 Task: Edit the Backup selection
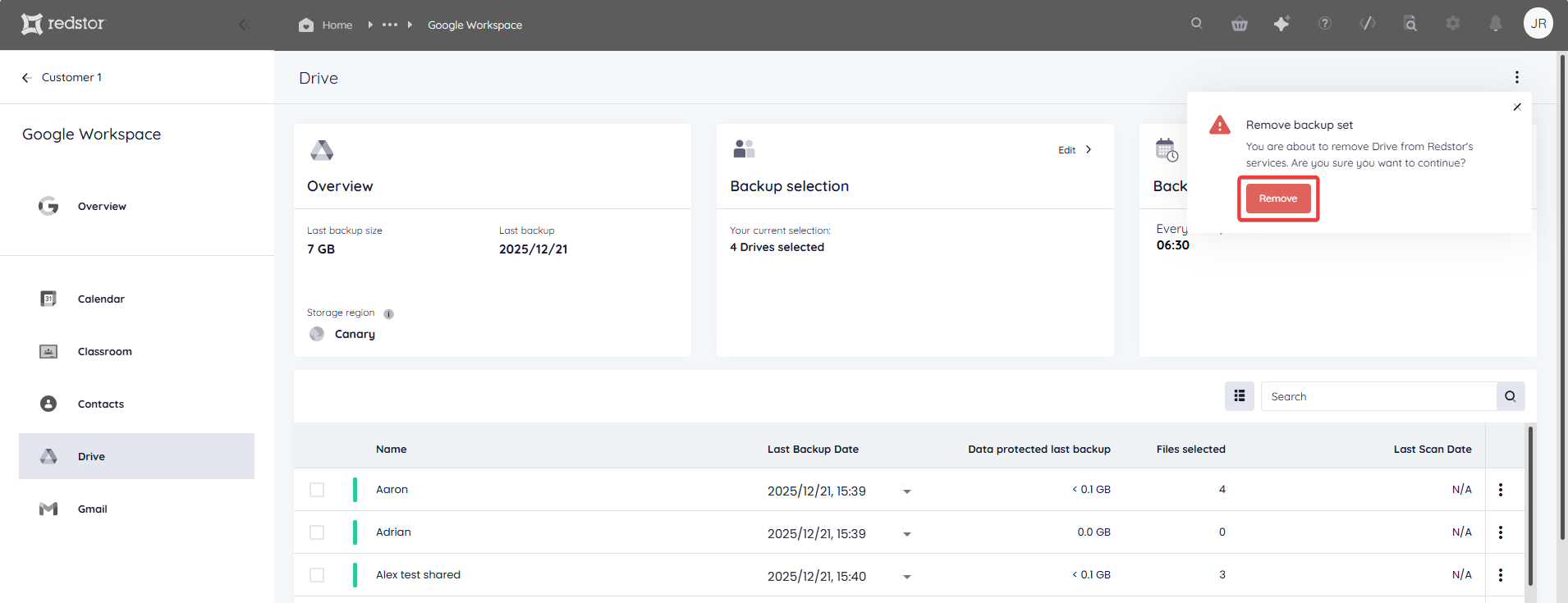coord(1075,149)
